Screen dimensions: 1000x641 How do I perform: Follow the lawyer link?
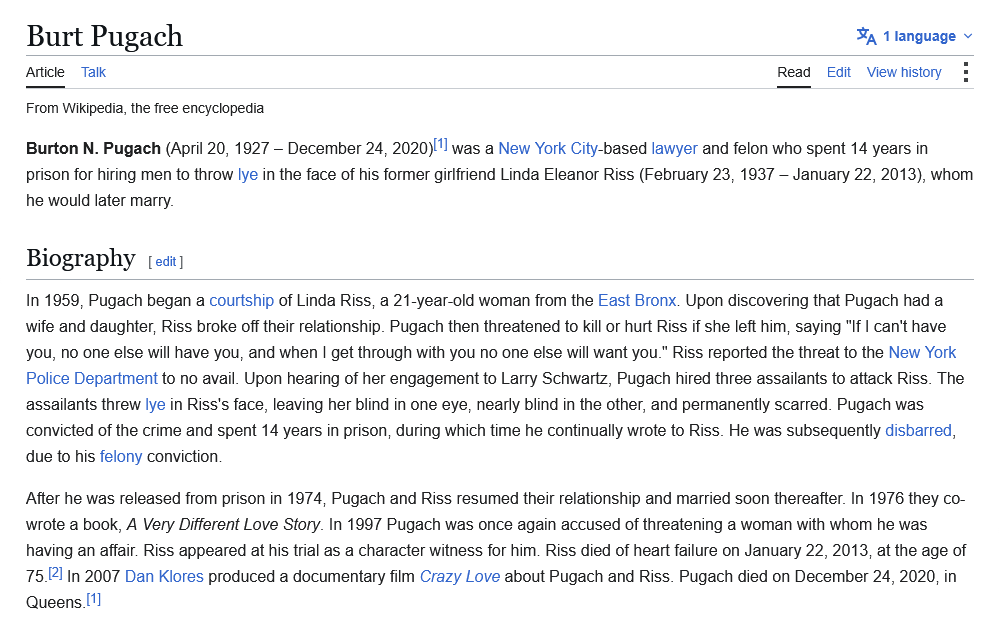(674, 149)
